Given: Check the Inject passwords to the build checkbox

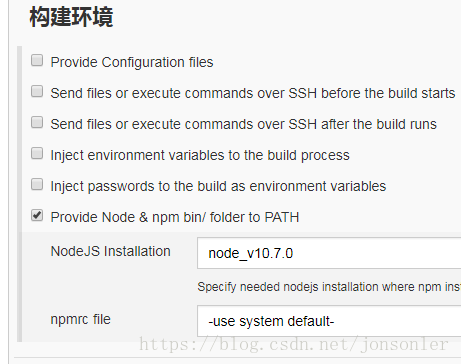Looking at the screenshot, I should tap(37, 184).
